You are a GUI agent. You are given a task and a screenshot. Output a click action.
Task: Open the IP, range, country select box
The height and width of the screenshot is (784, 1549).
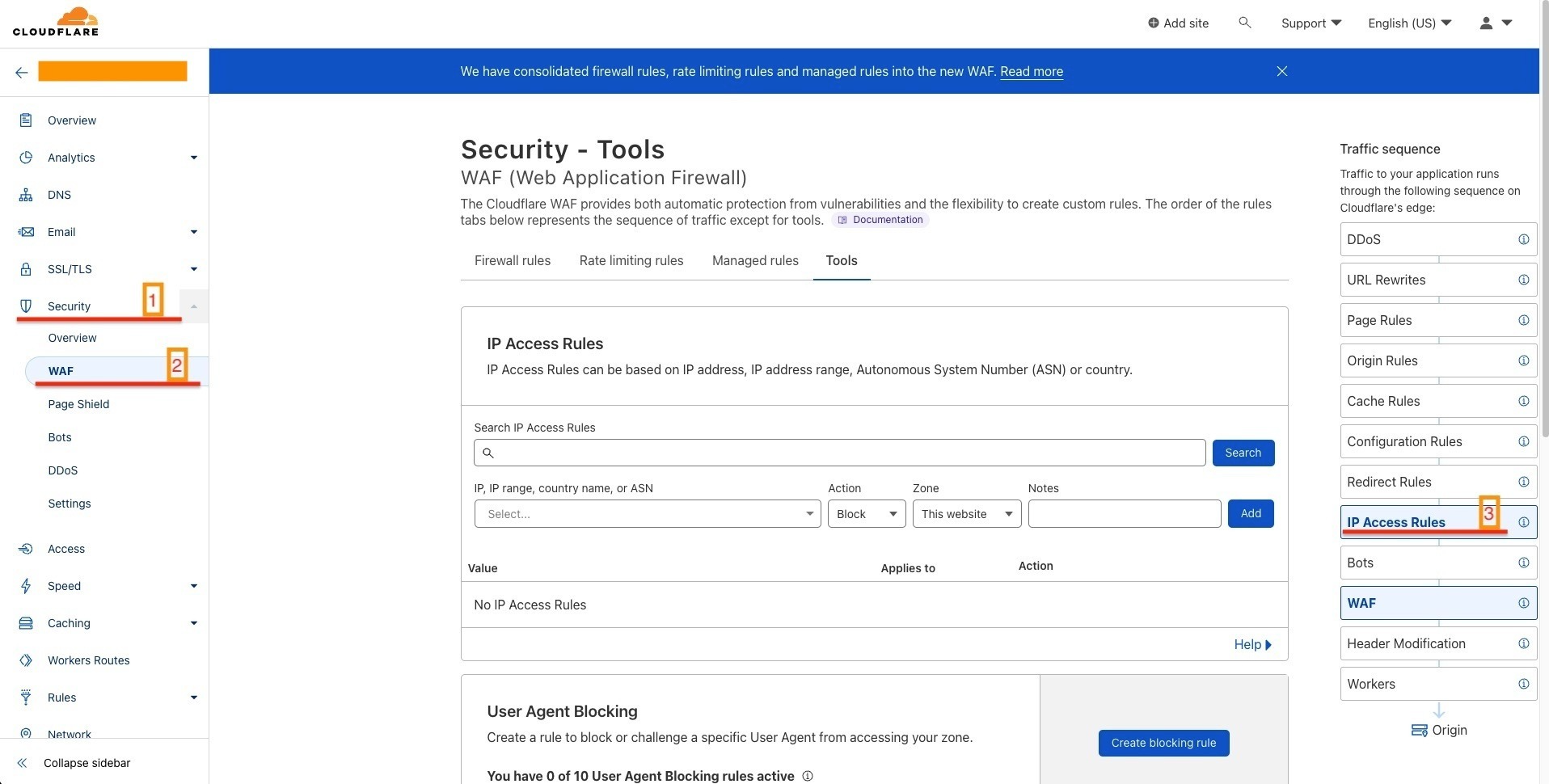648,514
